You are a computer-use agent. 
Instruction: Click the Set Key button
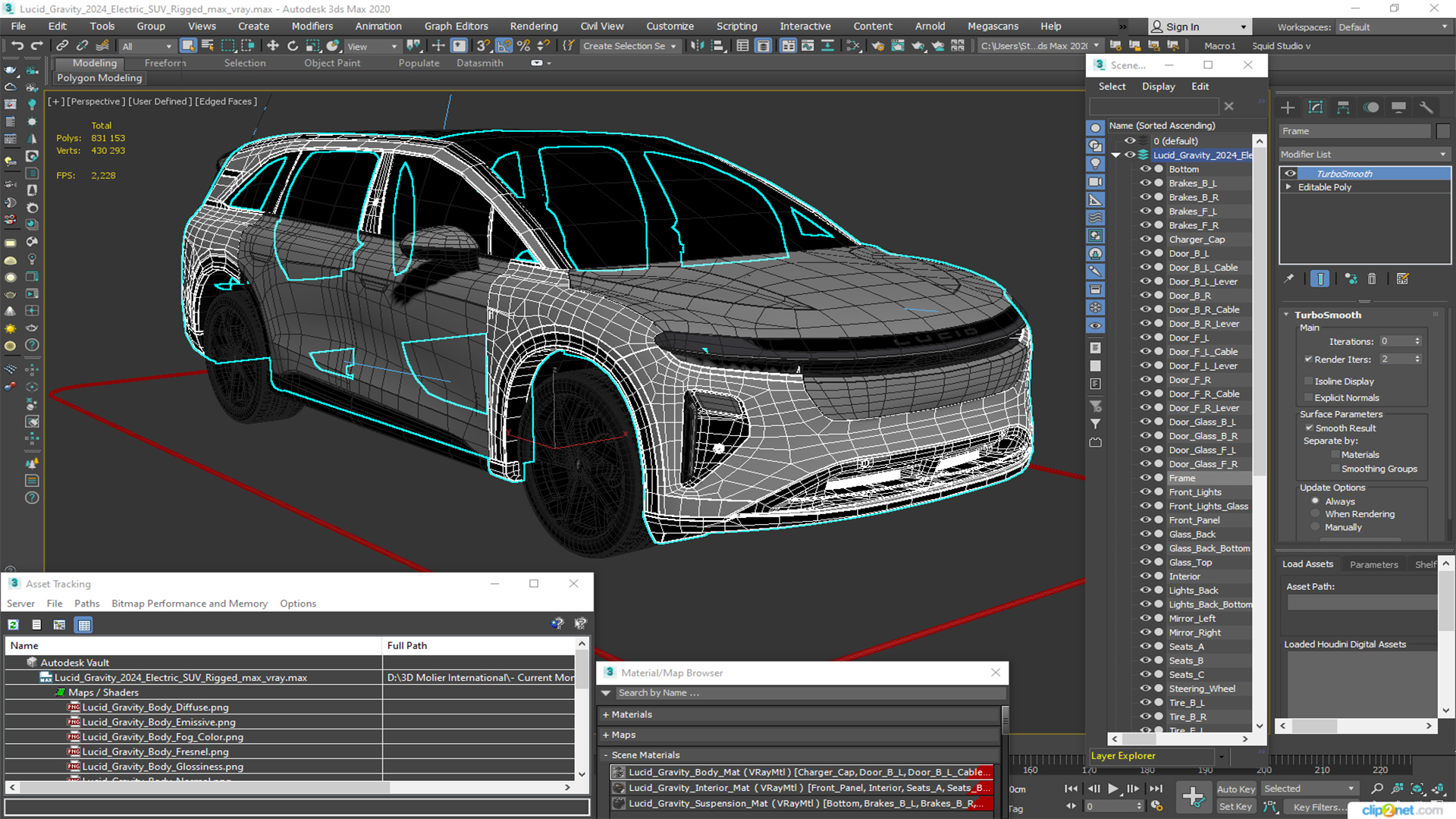pos(1235,807)
